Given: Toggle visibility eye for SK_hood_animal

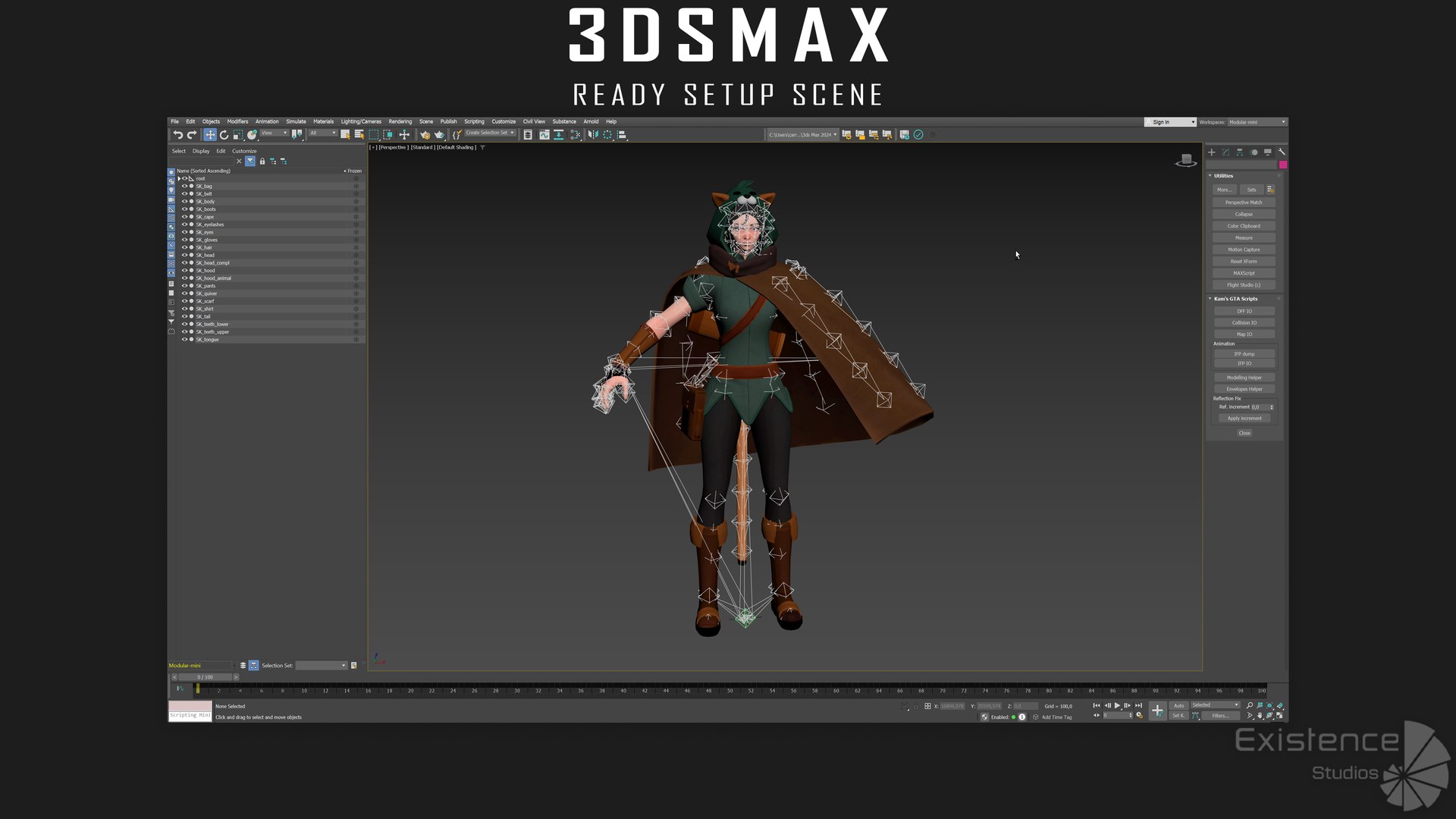Looking at the screenshot, I should [184, 278].
